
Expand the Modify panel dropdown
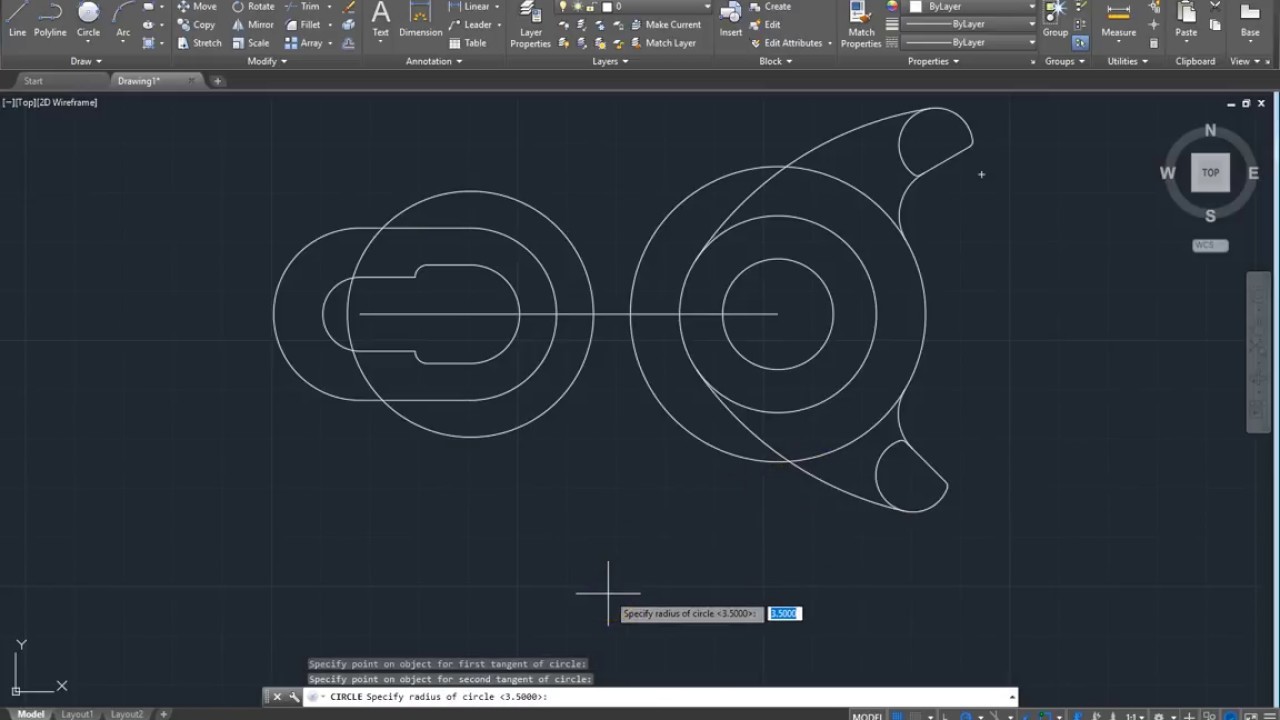(x=267, y=61)
